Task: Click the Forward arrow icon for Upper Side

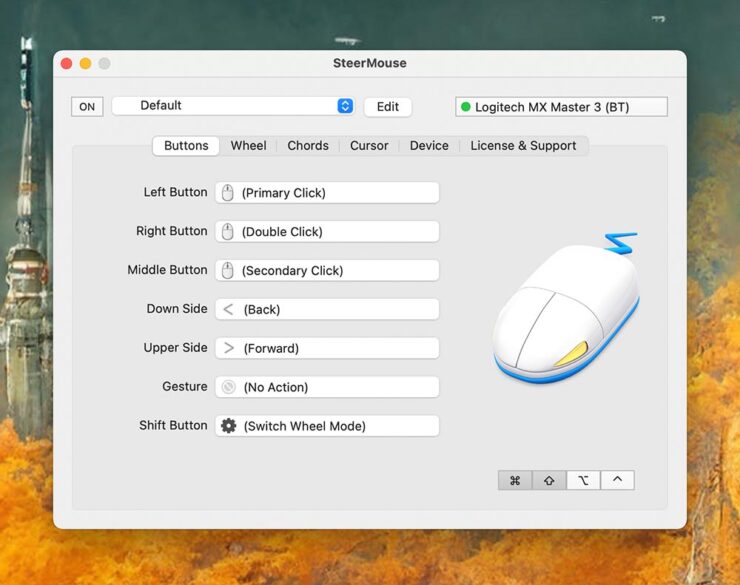Action: coord(228,348)
